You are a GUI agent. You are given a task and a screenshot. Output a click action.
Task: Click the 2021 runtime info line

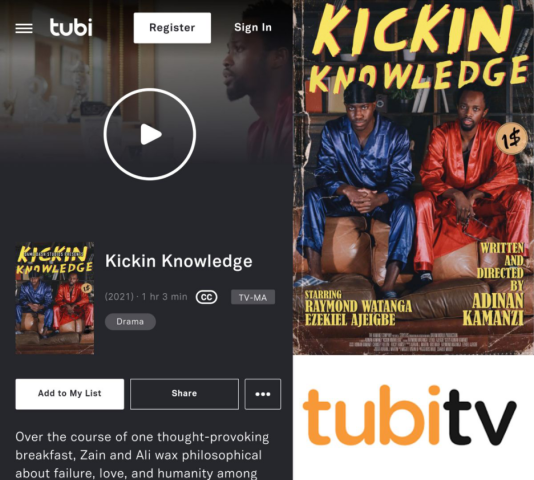click(146, 297)
